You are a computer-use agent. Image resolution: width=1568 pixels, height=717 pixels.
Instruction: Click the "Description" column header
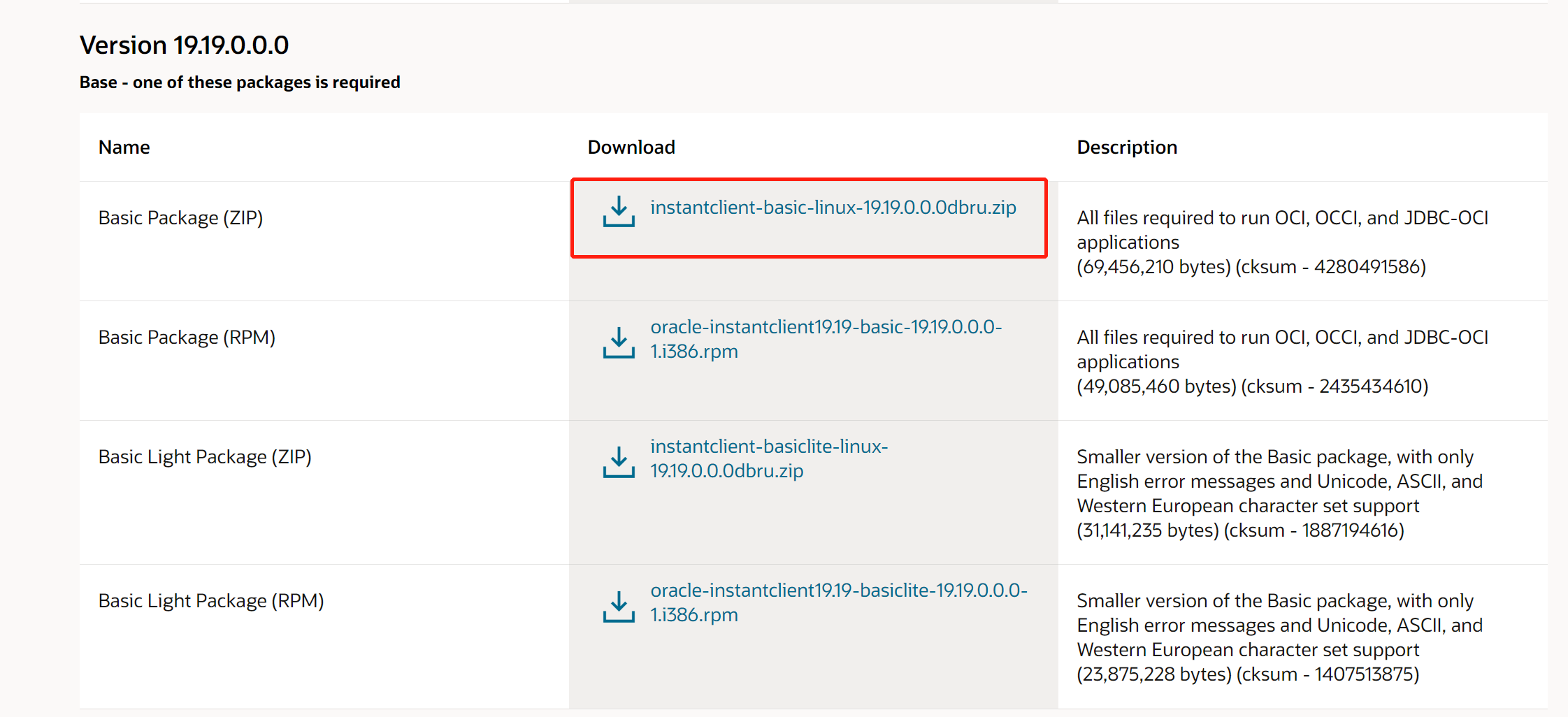pos(1127,147)
